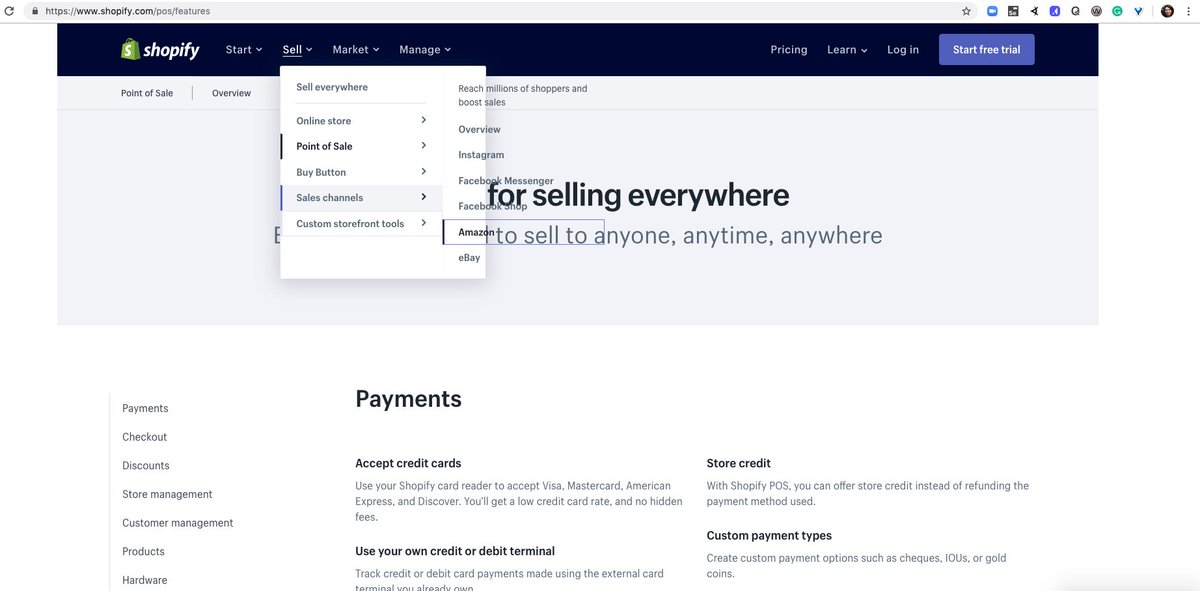
Task: Open the Zoom extension icon
Action: [x=992, y=11]
